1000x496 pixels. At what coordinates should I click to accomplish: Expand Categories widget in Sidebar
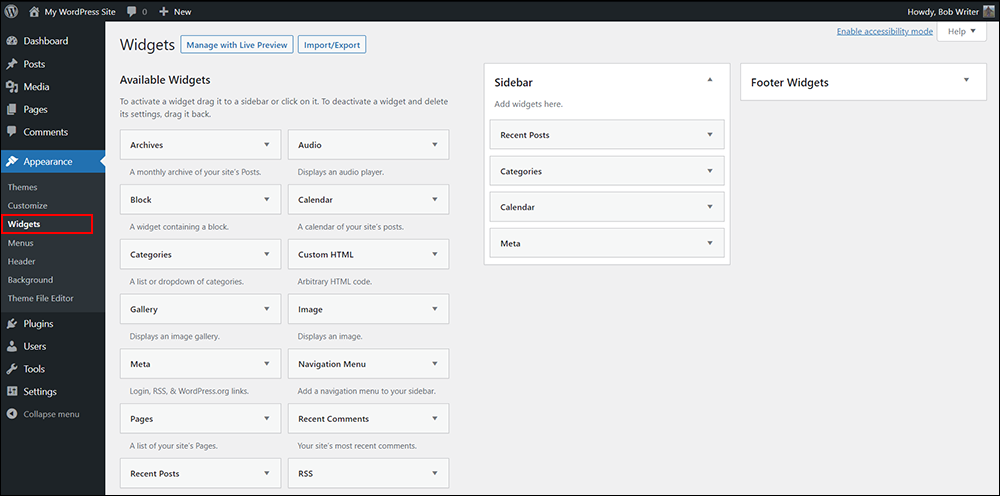tap(709, 171)
